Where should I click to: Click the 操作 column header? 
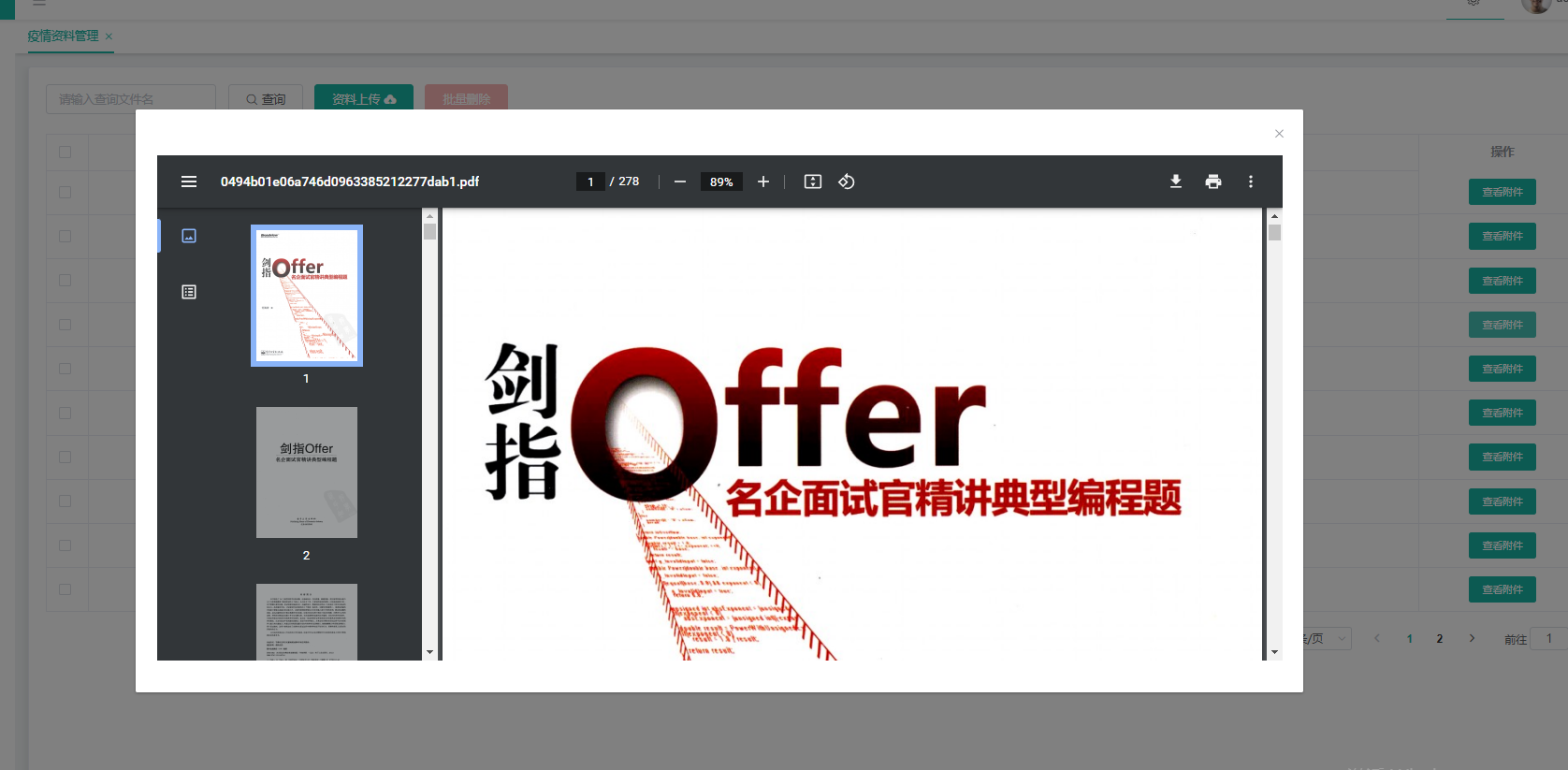tap(1503, 152)
